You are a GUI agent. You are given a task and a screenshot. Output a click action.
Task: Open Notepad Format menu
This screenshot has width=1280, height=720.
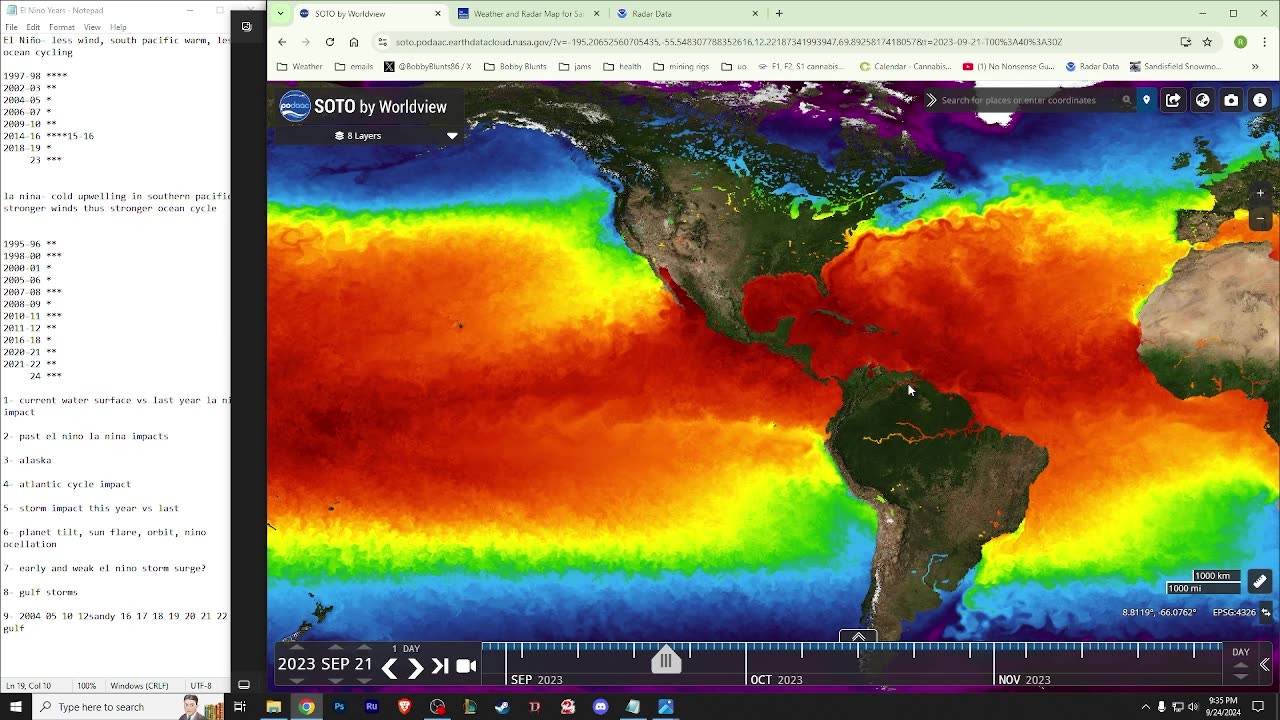click(x=61, y=27)
